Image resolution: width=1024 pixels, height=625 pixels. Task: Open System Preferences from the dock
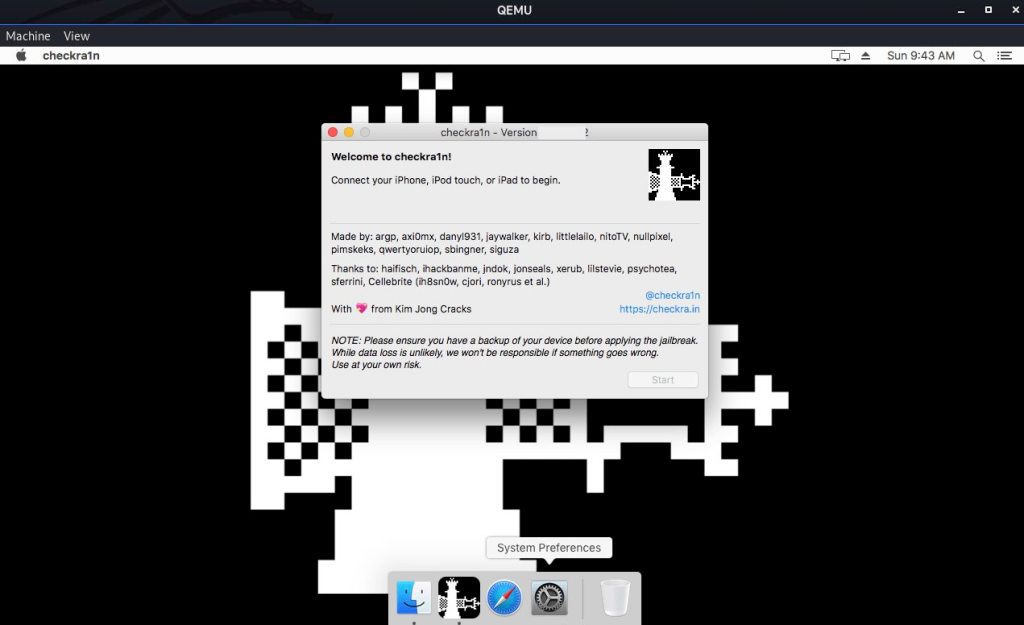(549, 597)
